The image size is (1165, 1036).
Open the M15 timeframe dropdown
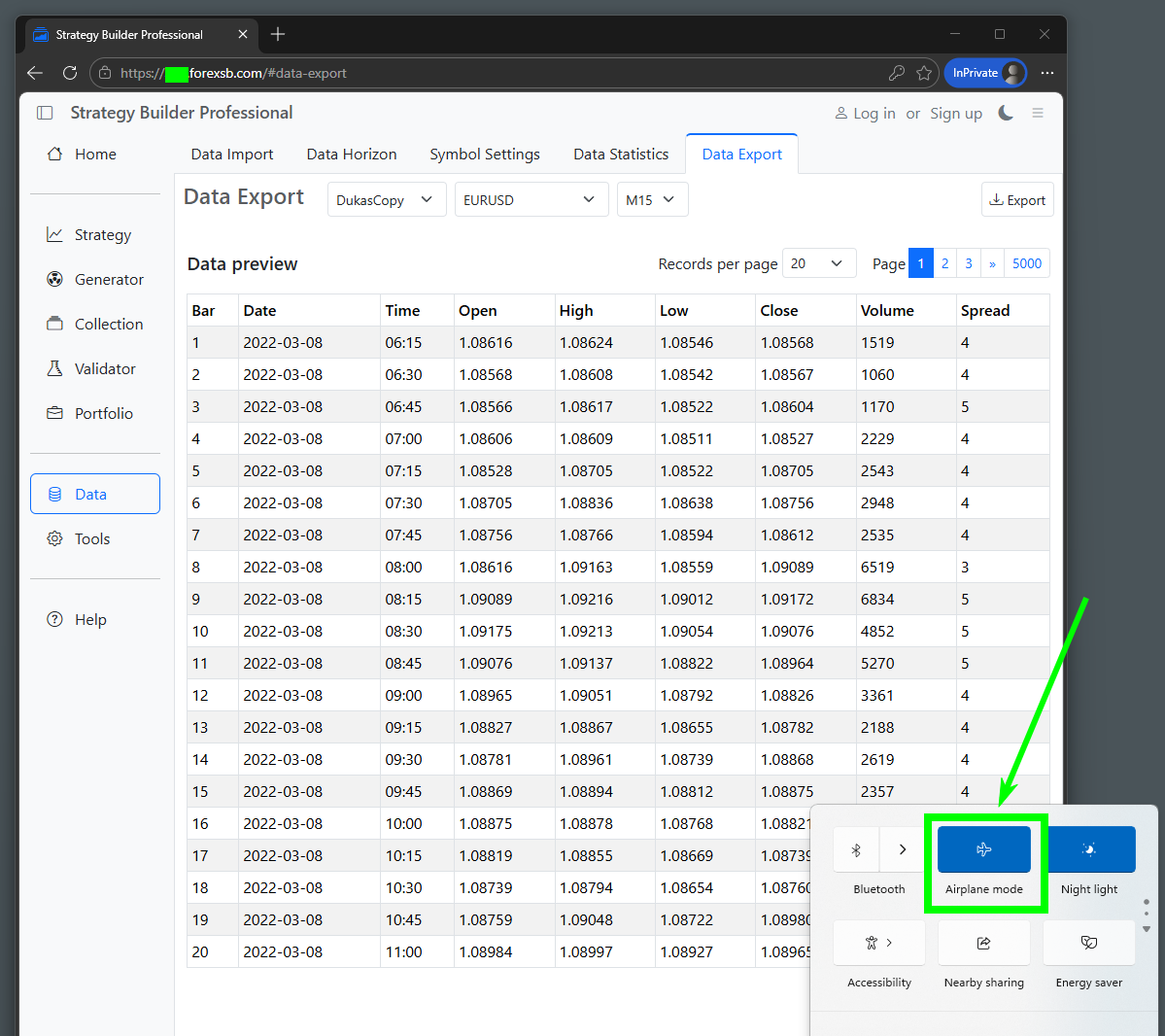651,200
